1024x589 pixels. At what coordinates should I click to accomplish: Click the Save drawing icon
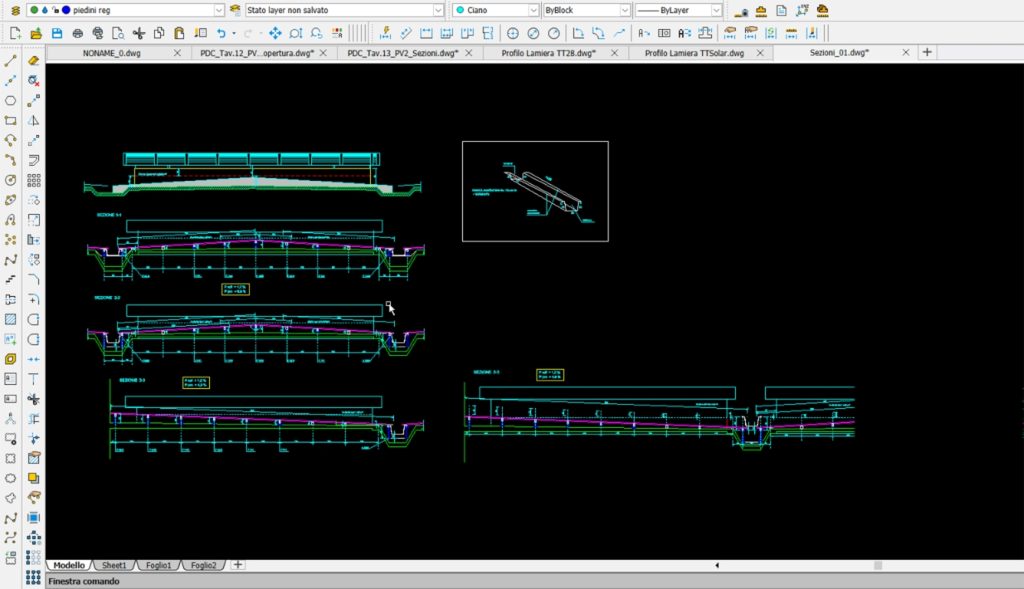tap(57, 33)
